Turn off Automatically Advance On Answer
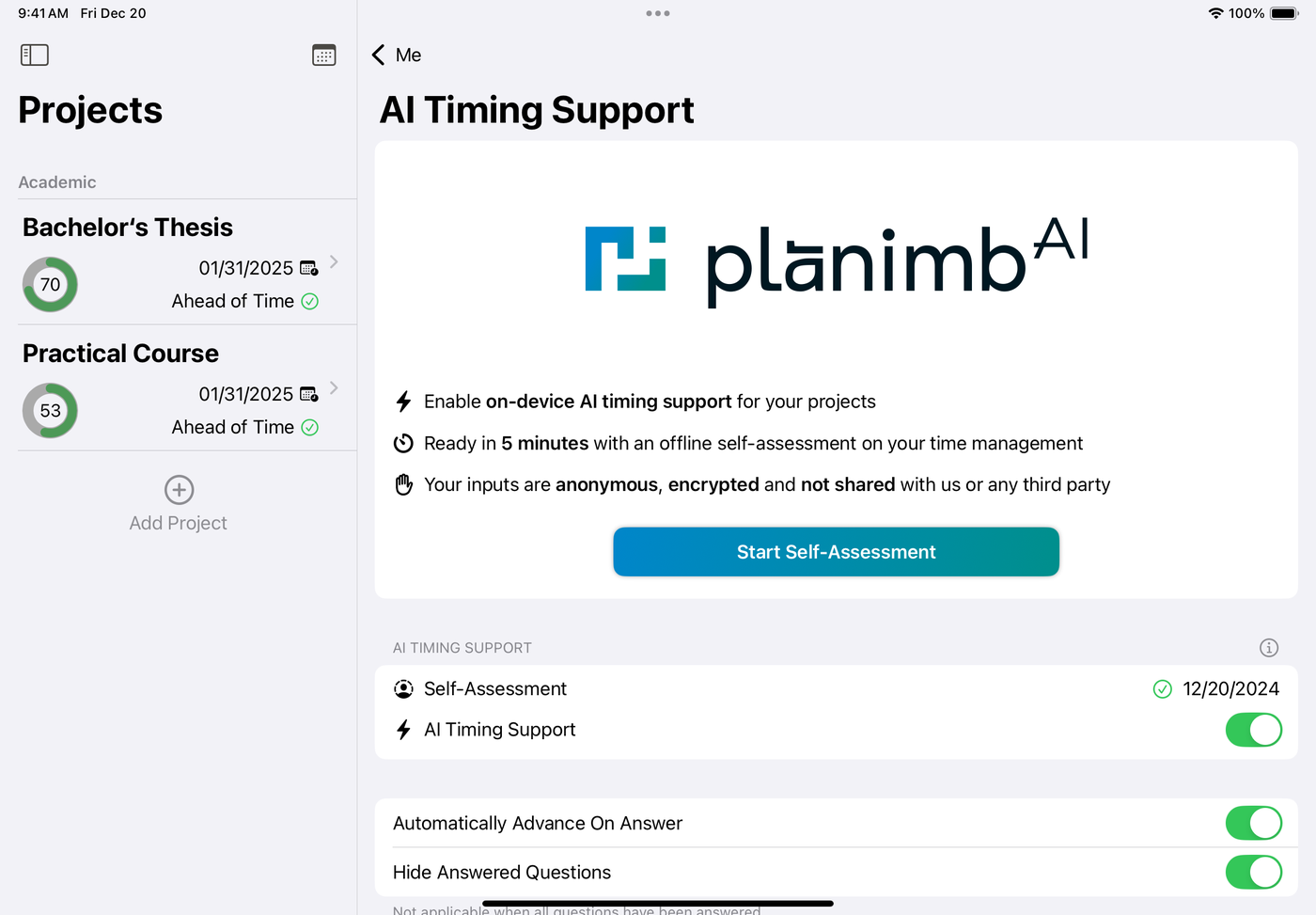The height and width of the screenshot is (915, 1316). (1254, 823)
